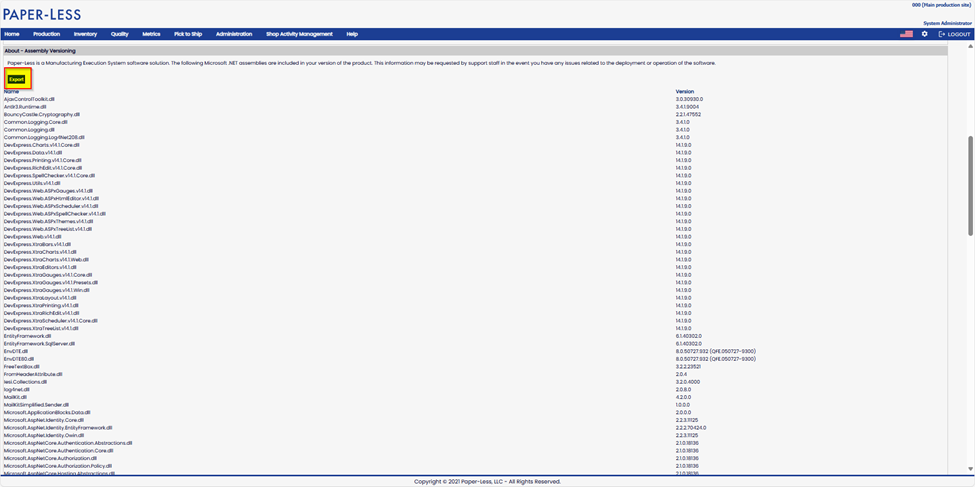Select DevExpress.Data.v14.1.dll
The height and width of the screenshot is (487, 975).
click(x=33, y=152)
